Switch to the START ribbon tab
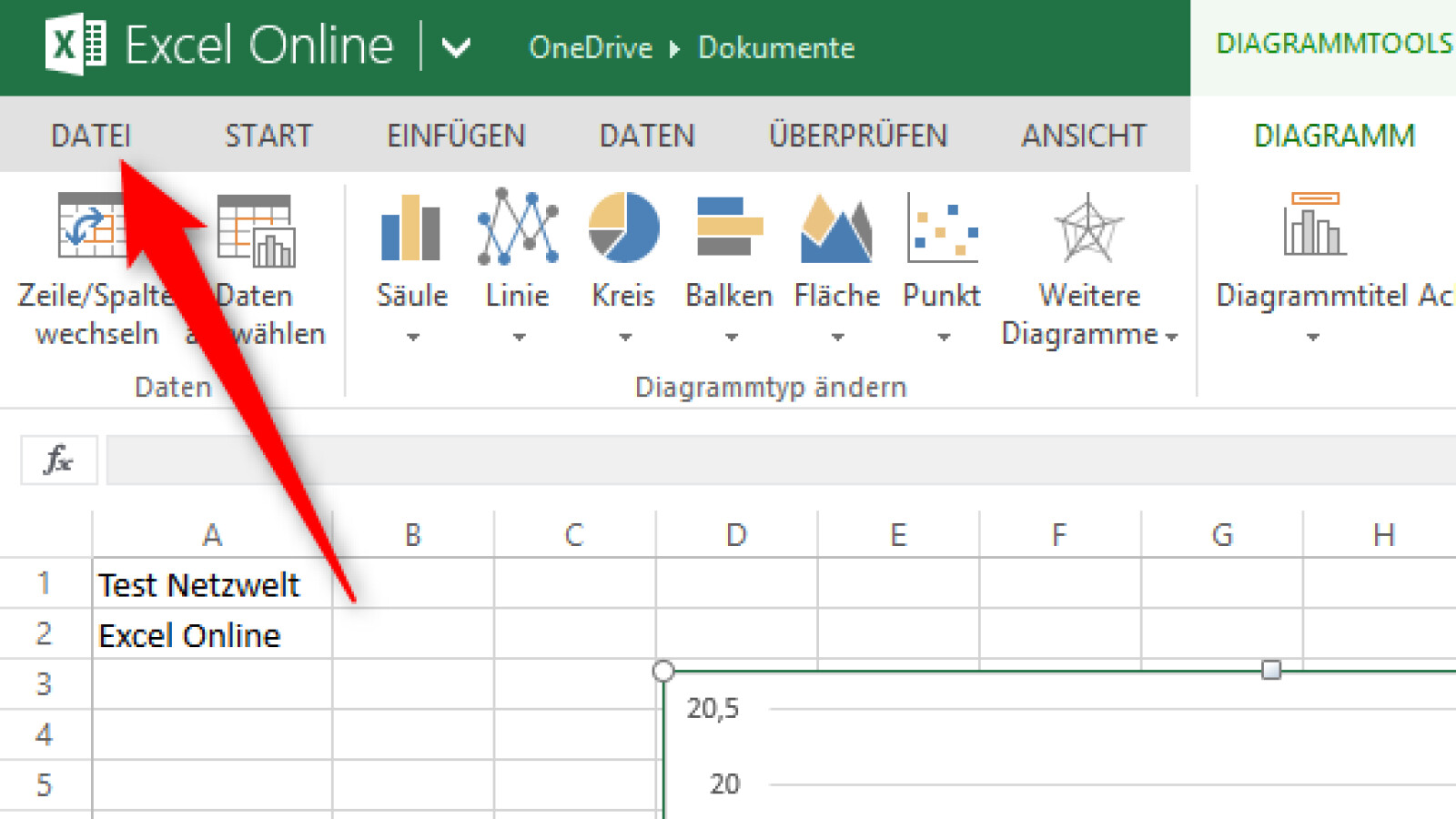Viewport: 1456px width, 819px height. pos(268,136)
